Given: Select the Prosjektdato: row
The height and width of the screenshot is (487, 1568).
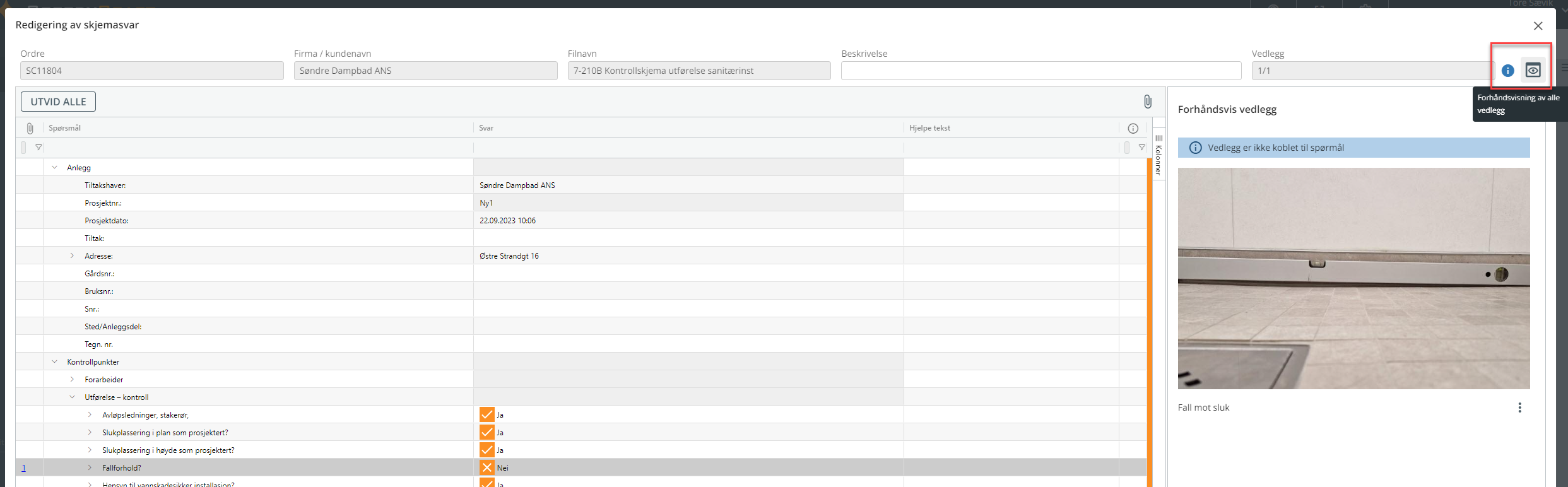Looking at the screenshot, I should [581, 220].
